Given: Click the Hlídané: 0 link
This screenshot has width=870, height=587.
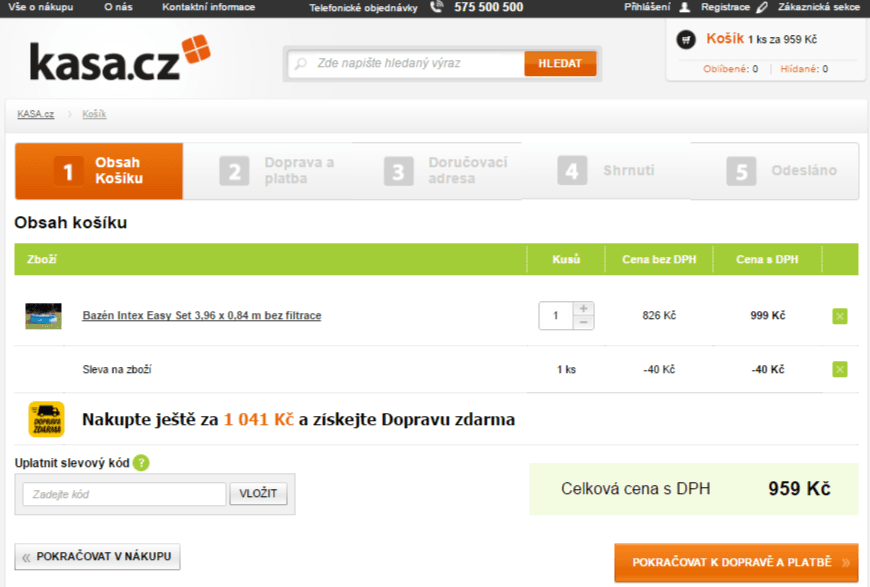Looking at the screenshot, I should point(804,69).
